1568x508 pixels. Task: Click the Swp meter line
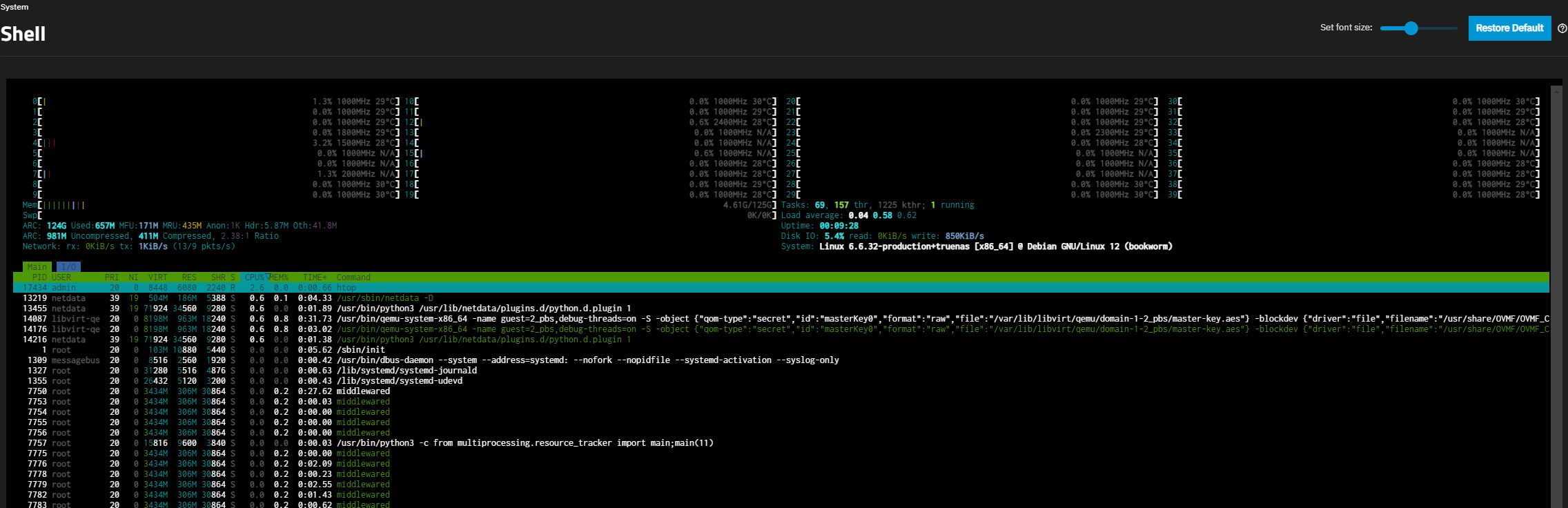pos(400,215)
